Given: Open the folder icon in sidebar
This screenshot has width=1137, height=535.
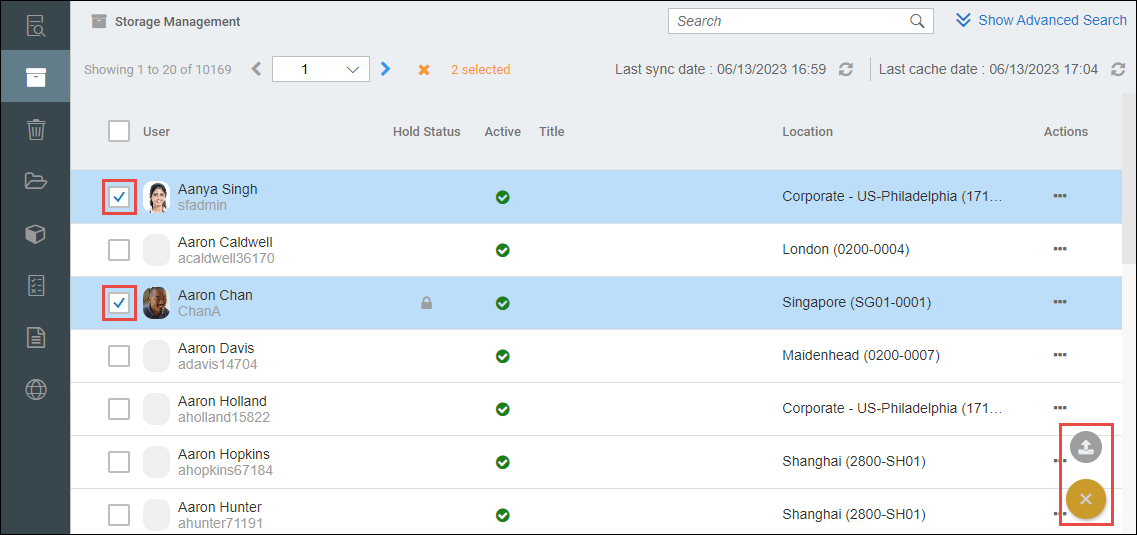Looking at the screenshot, I should [x=35, y=181].
